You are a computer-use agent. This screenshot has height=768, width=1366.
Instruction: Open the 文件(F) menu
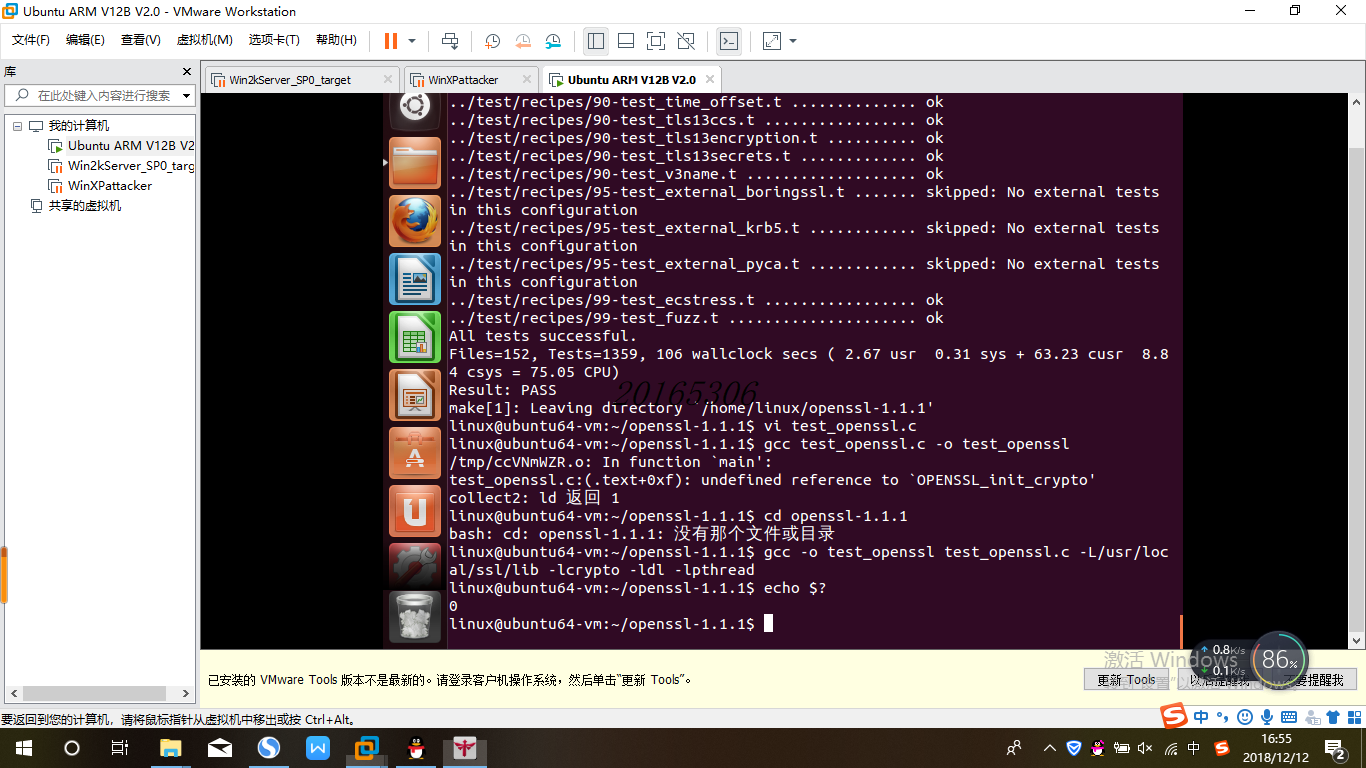click(31, 40)
